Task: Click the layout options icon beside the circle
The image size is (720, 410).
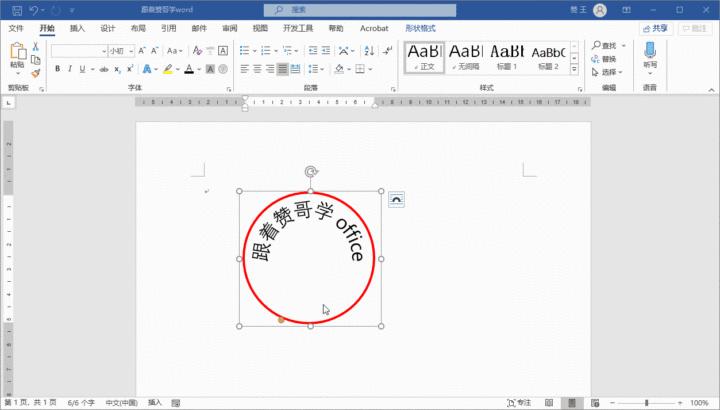Action: (396, 200)
